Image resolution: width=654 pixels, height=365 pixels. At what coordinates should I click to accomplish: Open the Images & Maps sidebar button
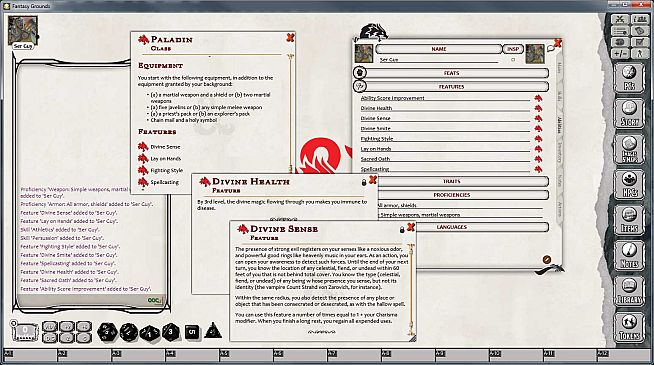tap(629, 149)
